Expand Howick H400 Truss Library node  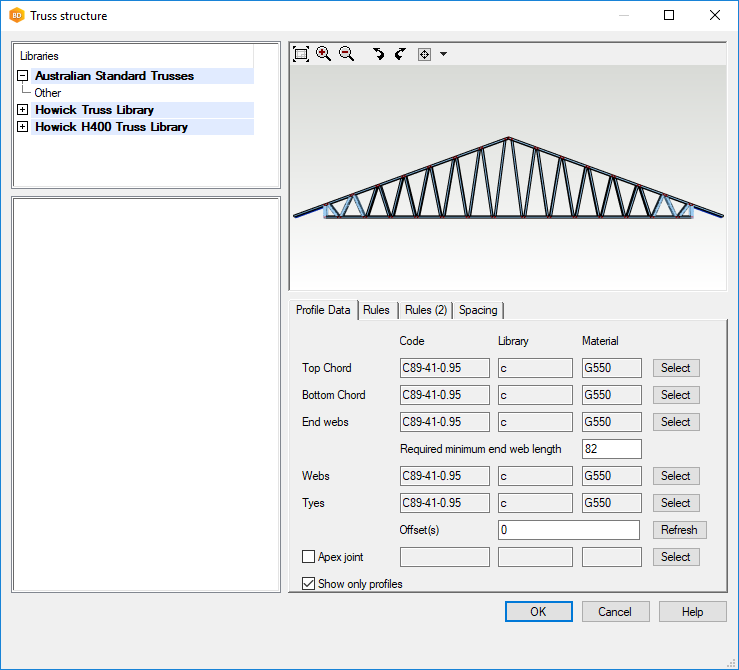pos(22,127)
